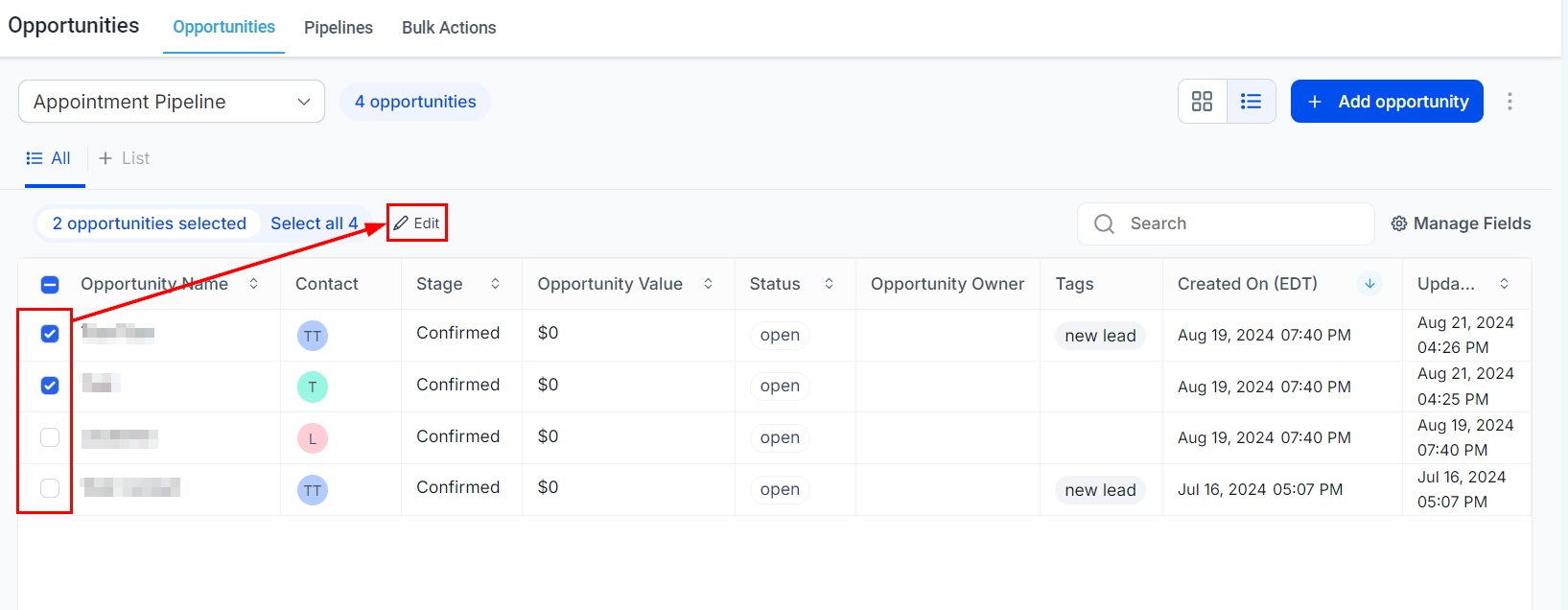The image size is (1568, 610).
Task: Check the third opportunity row checkbox
Action: [x=50, y=437]
